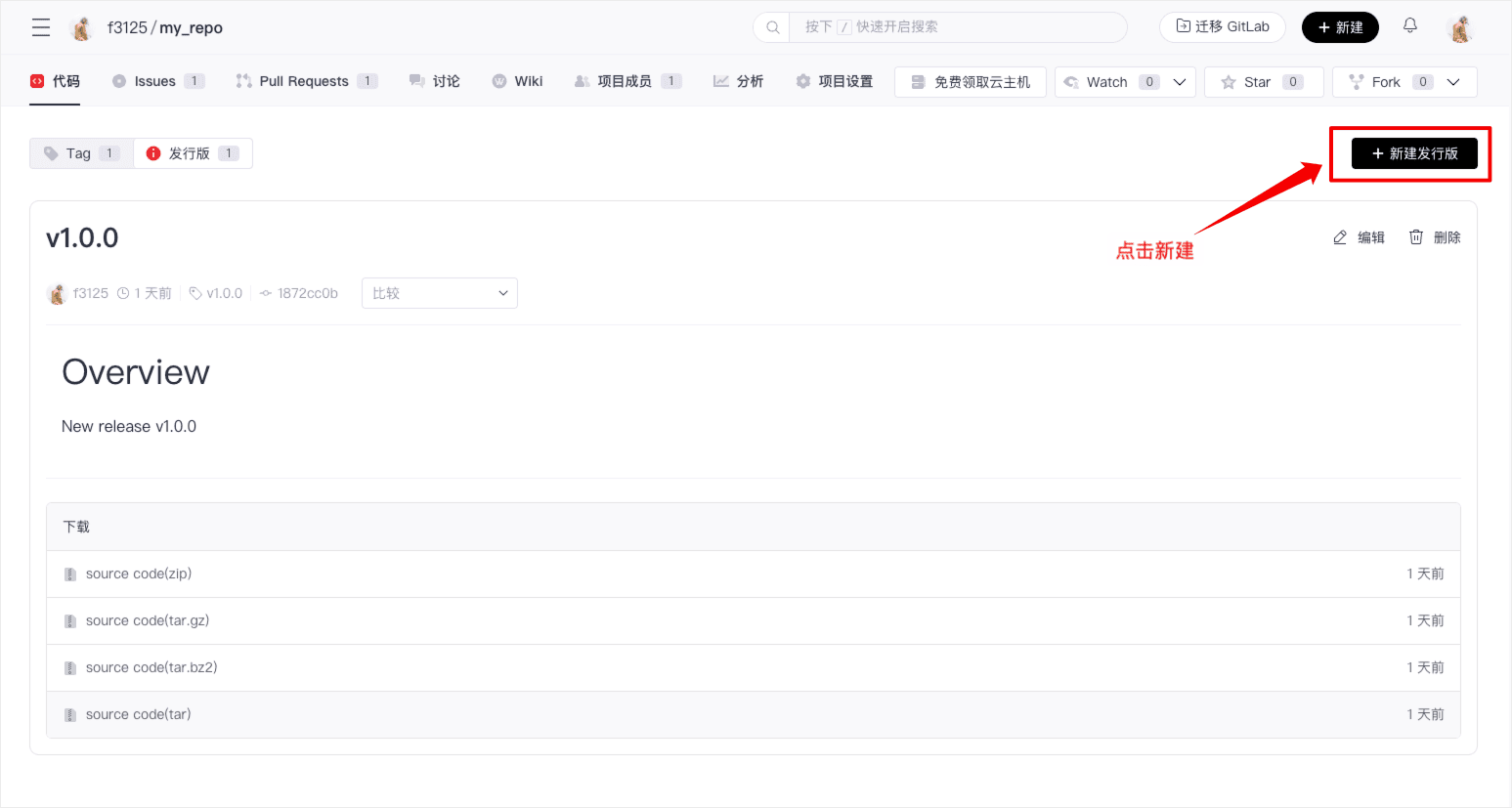Click the 新建发行版 button

coord(1414,153)
